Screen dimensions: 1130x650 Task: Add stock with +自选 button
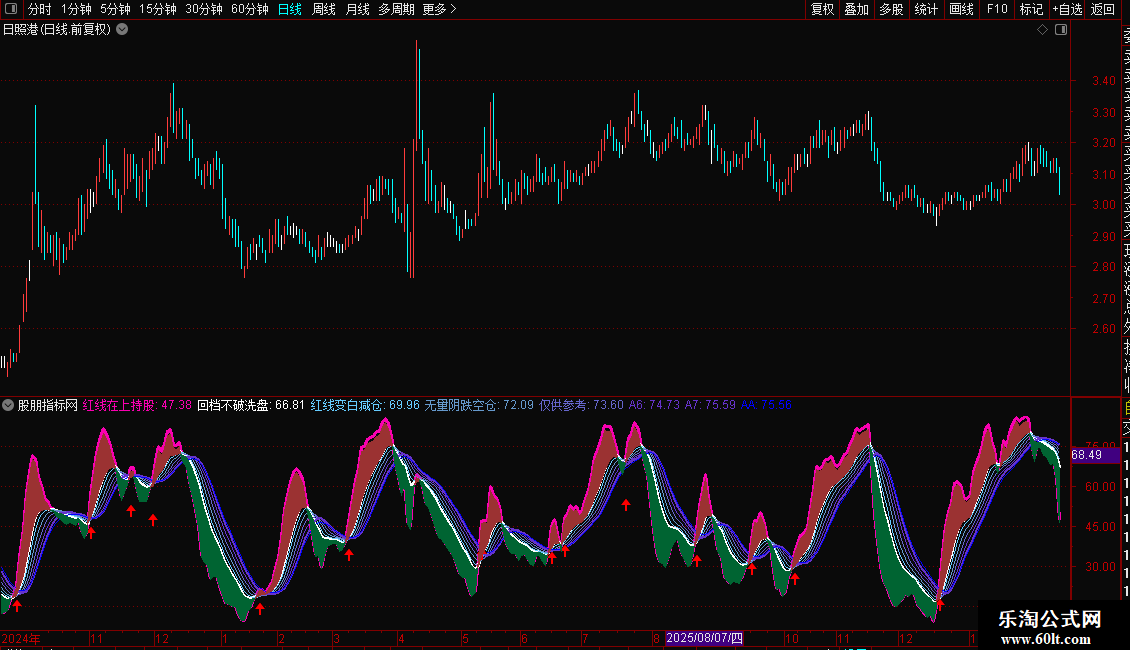(1067, 9)
